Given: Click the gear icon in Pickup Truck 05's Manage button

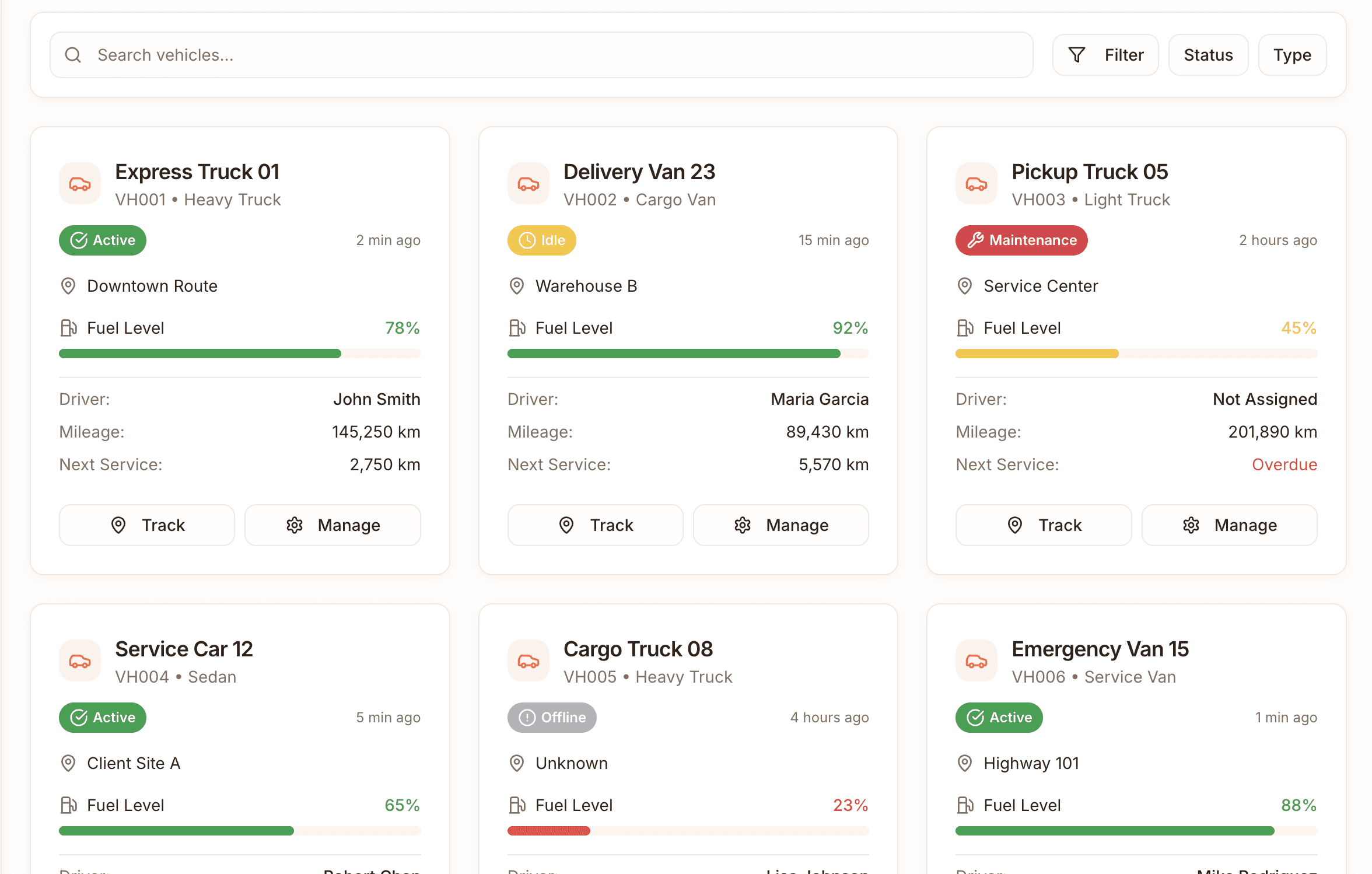Looking at the screenshot, I should [x=1192, y=525].
